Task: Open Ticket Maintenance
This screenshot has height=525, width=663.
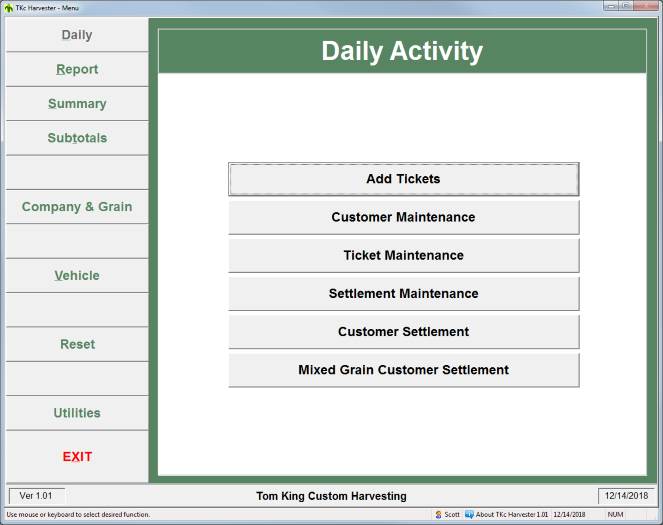Action: point(403,255)
